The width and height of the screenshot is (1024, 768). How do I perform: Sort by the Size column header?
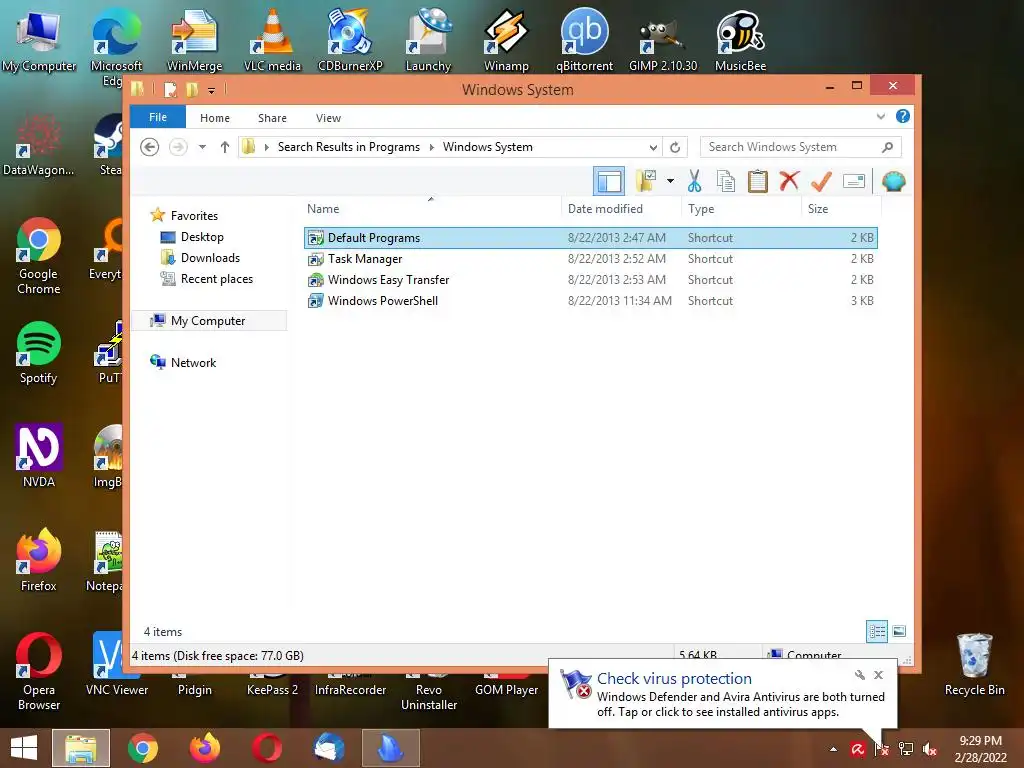(840, 208)
